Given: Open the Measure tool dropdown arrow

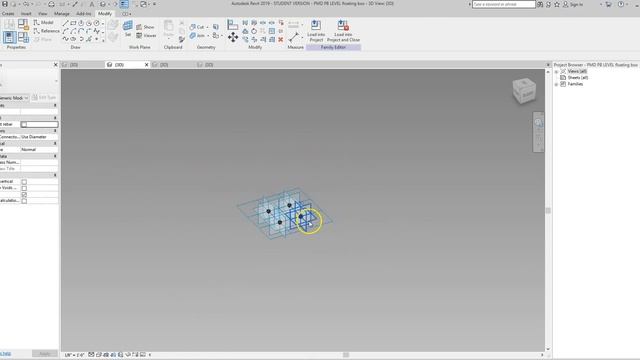Looking at the screenshot, I should click(302, 38).
